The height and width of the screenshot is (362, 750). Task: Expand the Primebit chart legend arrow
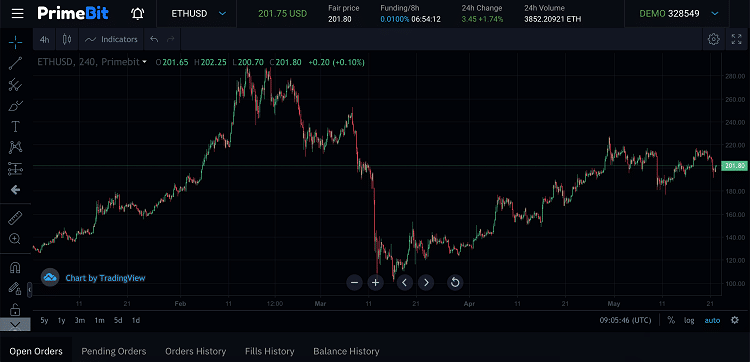144,62
